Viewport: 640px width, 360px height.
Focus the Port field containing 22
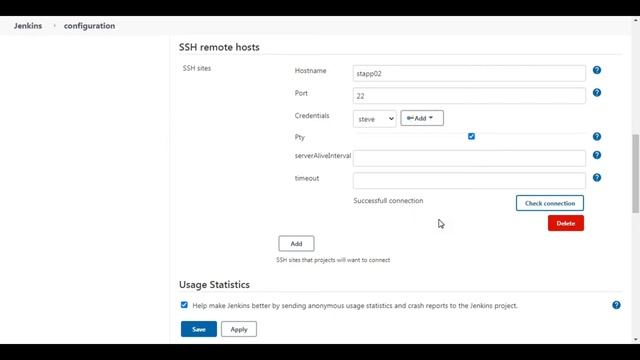[469, 96]
